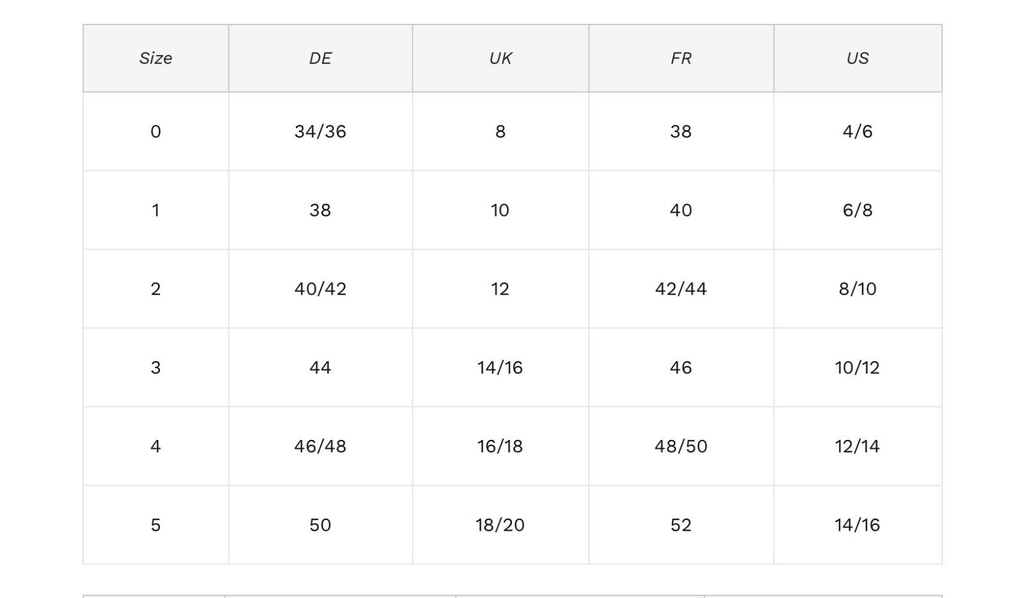Viewport: 1024px width, 598px height.
Task: Select the 40/42 DE cell
Action: (320, 289)
